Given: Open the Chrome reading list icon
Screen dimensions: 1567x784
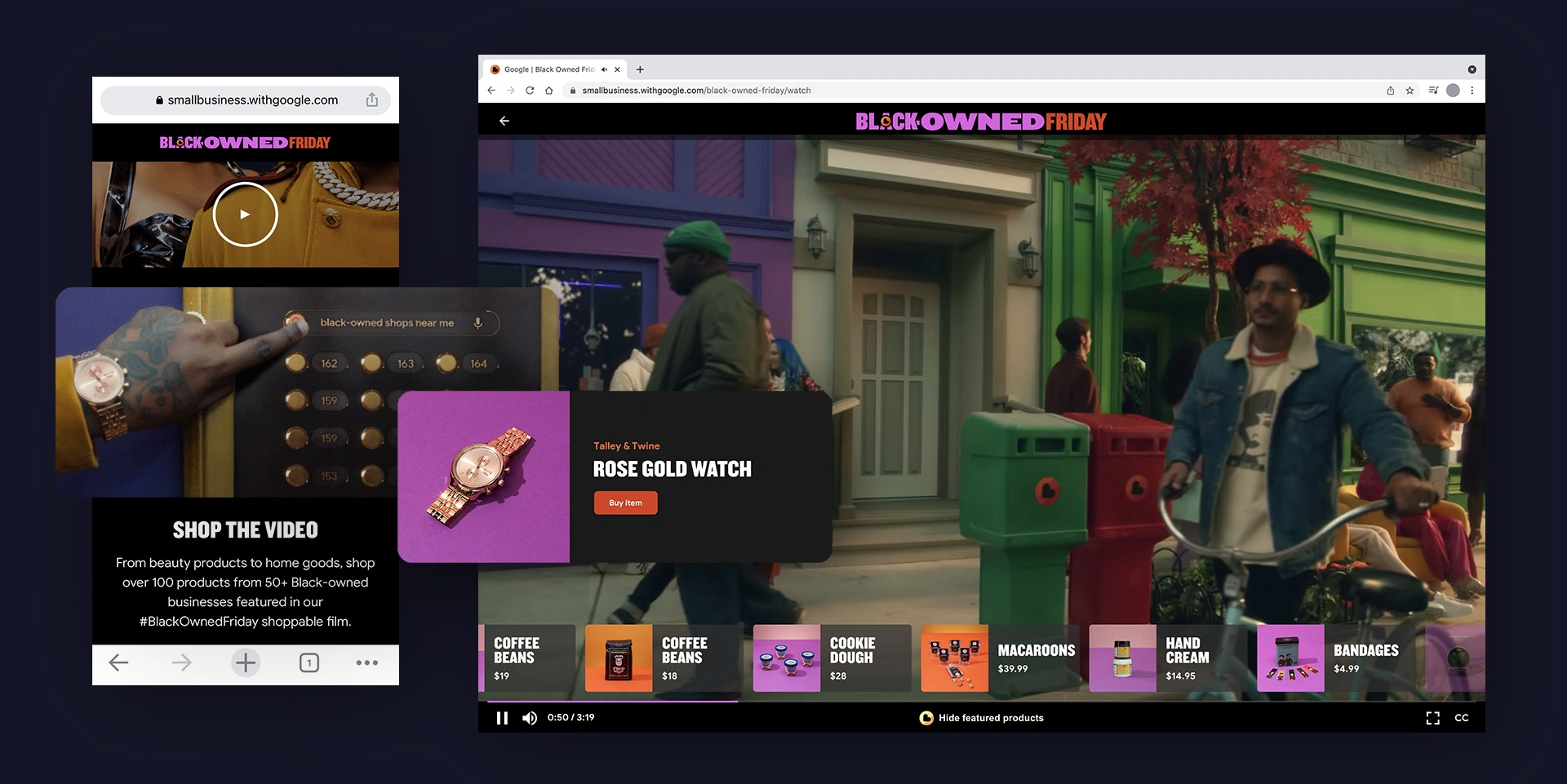Looking at the screenshot, I should [1433, 91].
